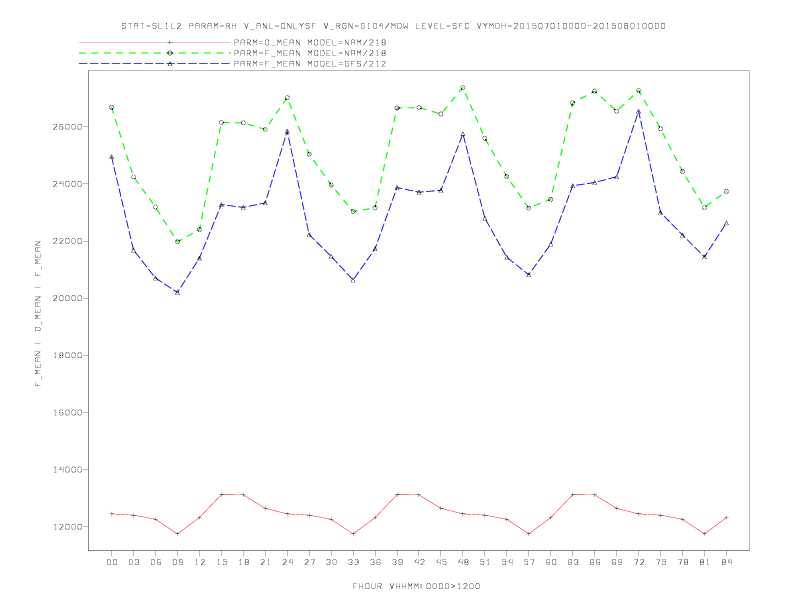Click blue GFS triangle marker at hour 09 minimum
Image resolution: width=792 pixels, height=612 pixels.
pyautogui.click(x=177, y=292)
